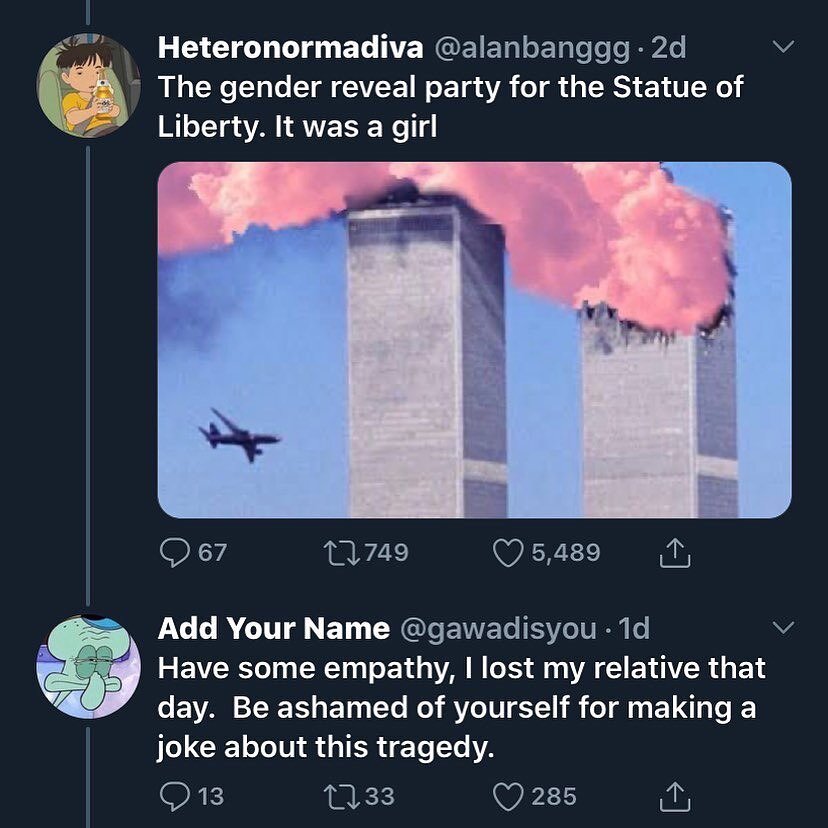The height and width of the screenshot is (828, 828).
Task: Share the Add Your Name reply
Action: 673,796
